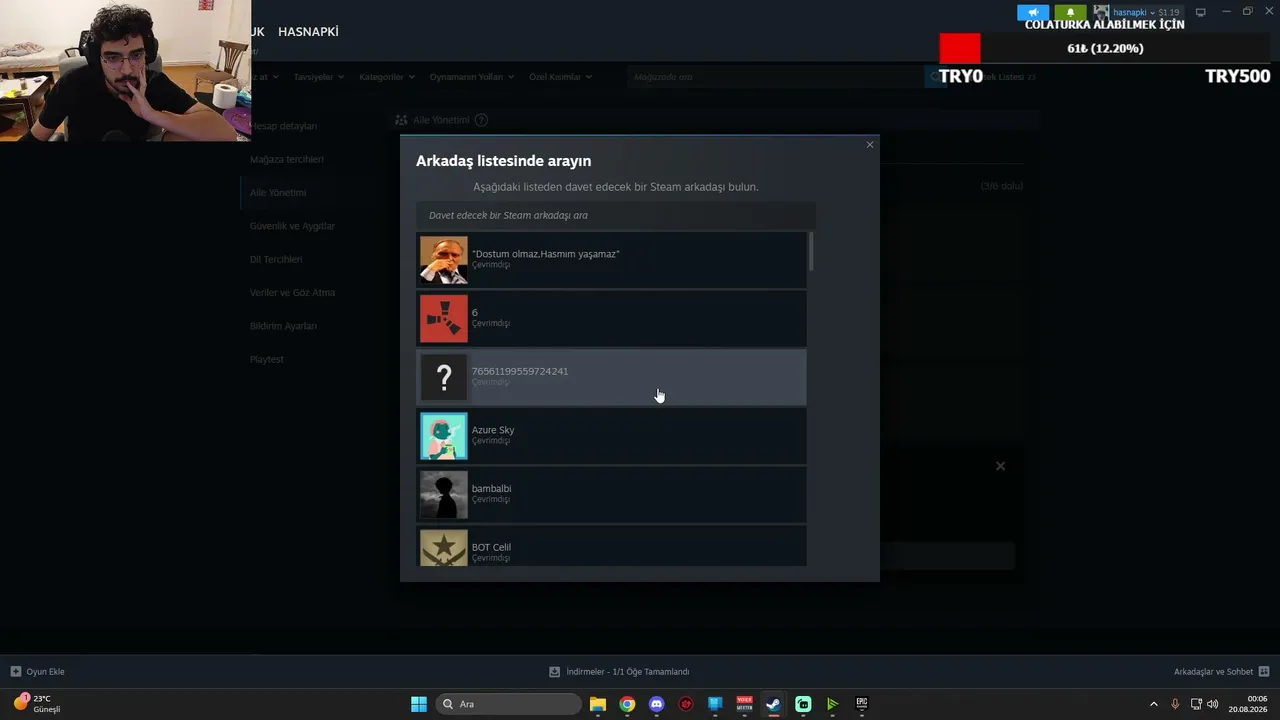Viewport: 1280px width, 720px height.
Task: Open İndirmeler downloads status
Action: (619, 672)
